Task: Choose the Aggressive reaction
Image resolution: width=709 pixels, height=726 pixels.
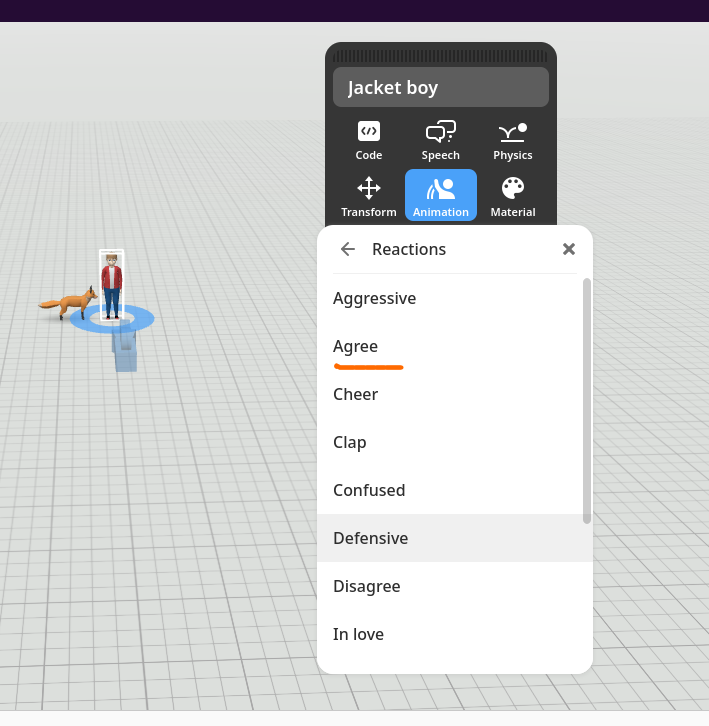Action: click(455, 298)
